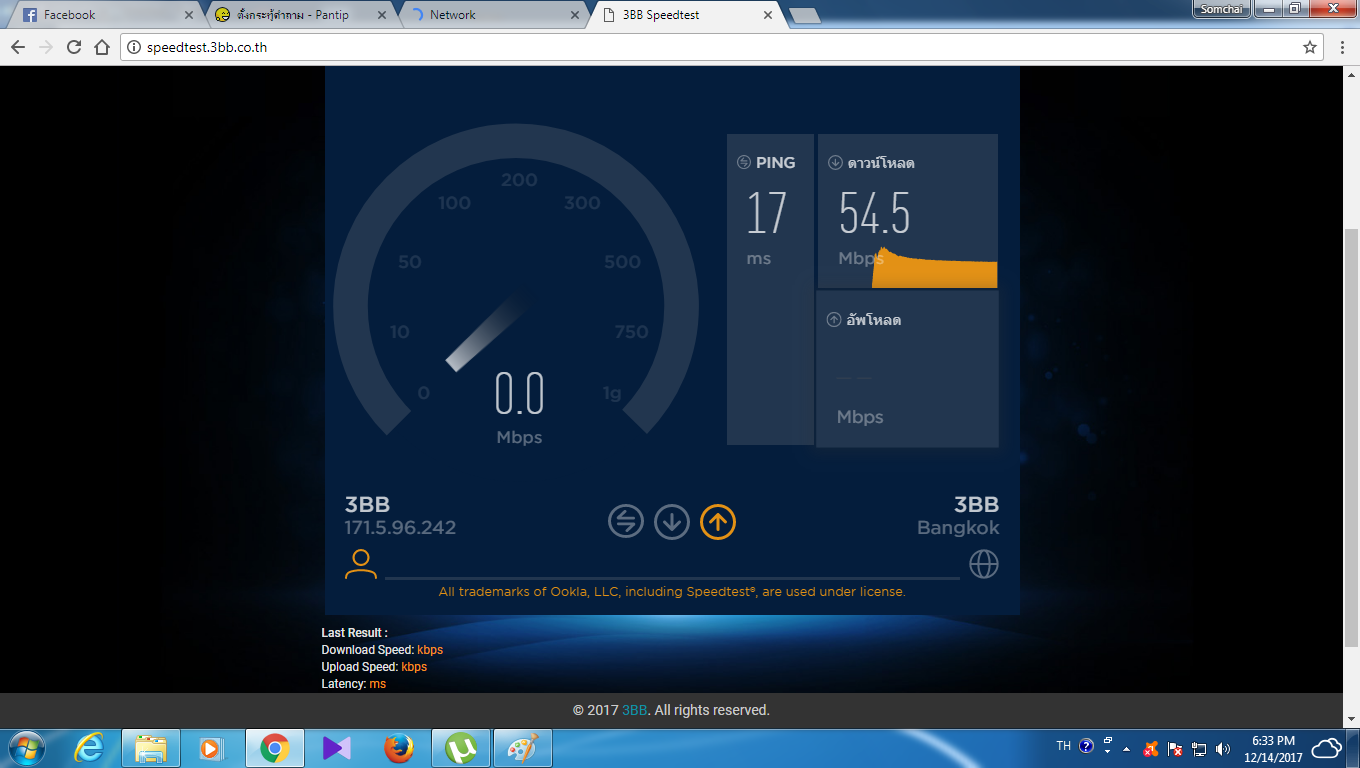
Task: Switch to Chrome in the taskbar
Action: click(x=275, y=748)
